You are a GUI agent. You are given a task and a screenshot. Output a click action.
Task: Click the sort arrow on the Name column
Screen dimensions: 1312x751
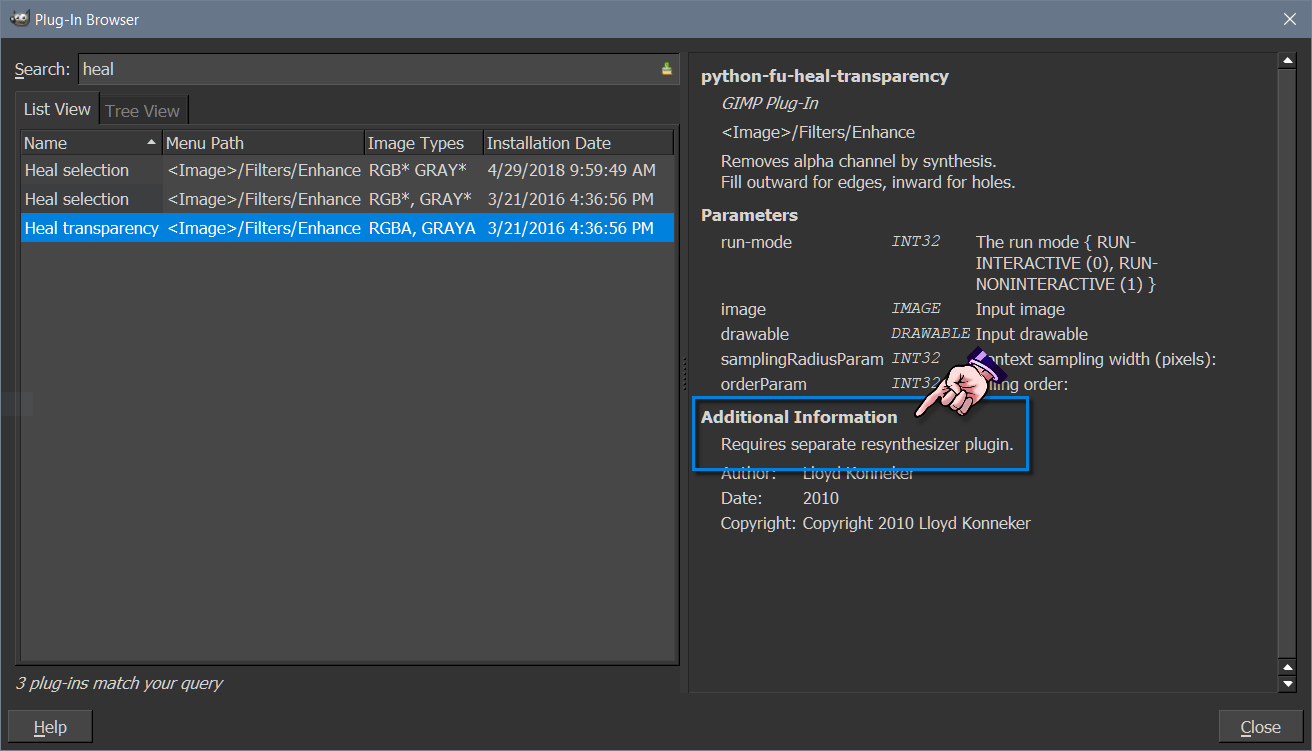coord(152,141)
